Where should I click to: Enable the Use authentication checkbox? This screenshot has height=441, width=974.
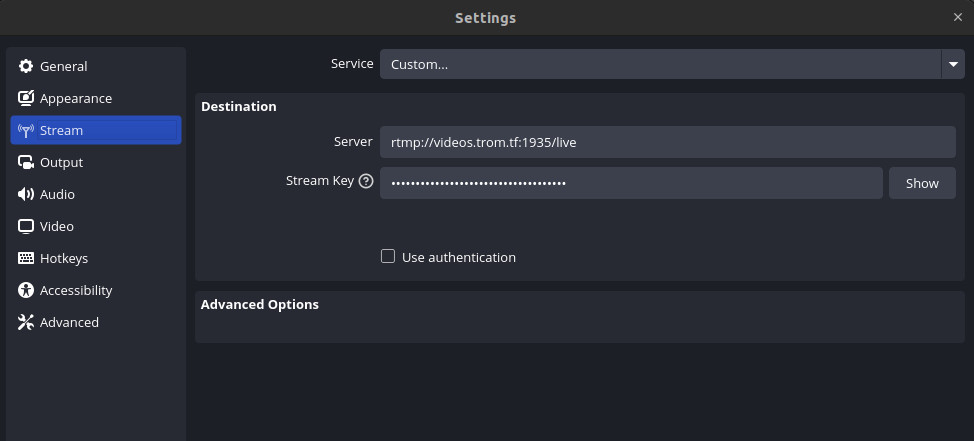(x=388, y=256)
